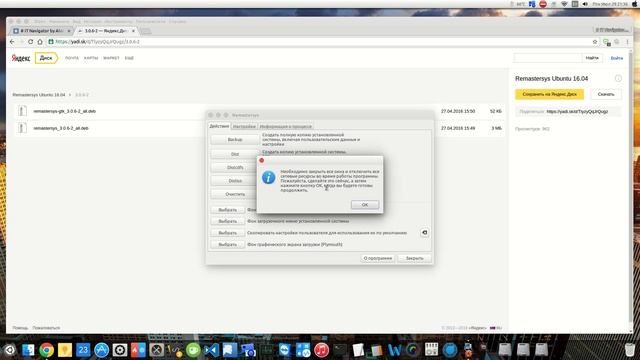The image size is (640, 360).
Task: Confirm the info dialog with OK
Action: click(364, 204)
